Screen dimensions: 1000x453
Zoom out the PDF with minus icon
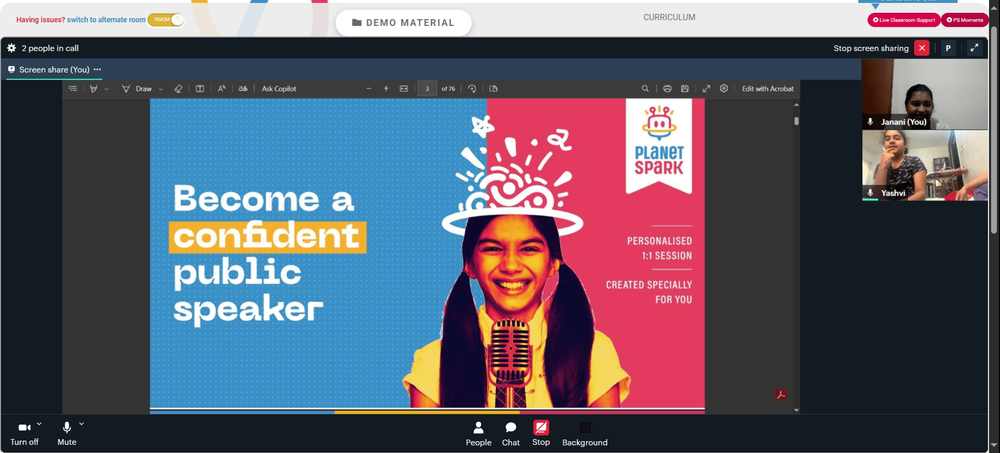tap(369, 89)
